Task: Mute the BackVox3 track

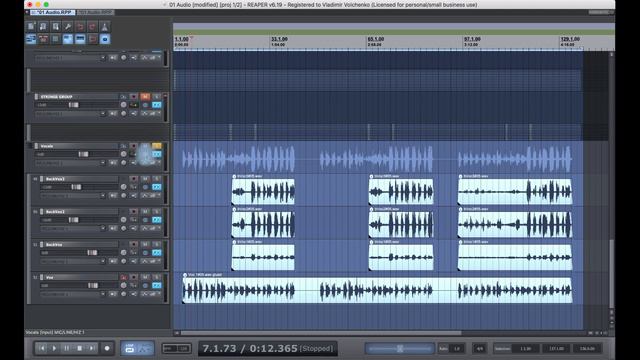Action: coord(145,179)
